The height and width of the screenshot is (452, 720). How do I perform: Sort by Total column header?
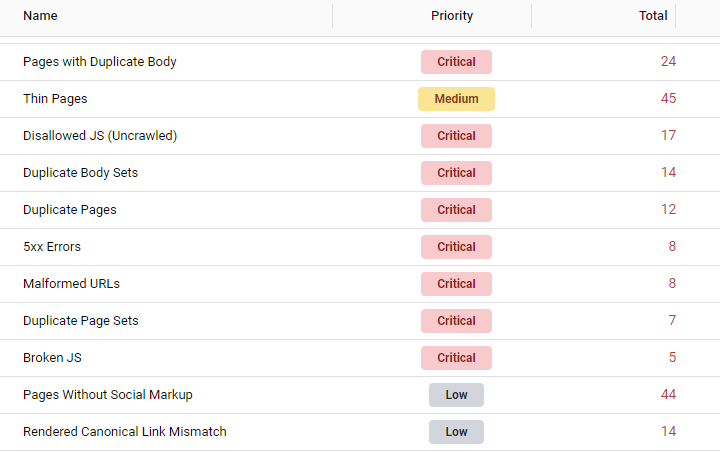point(653,16)
